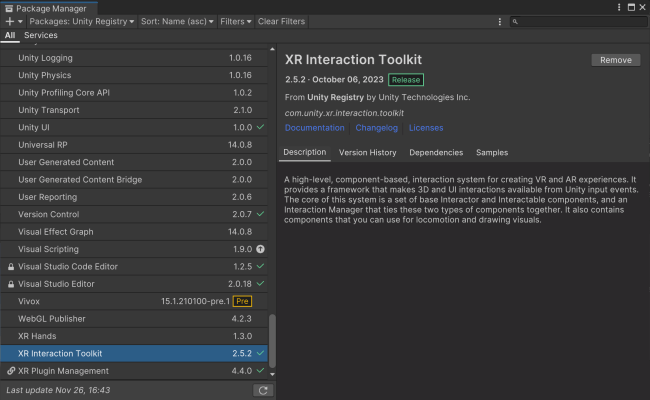Select the Universal RP package
The image size is (650, 400).
point(134,145)
